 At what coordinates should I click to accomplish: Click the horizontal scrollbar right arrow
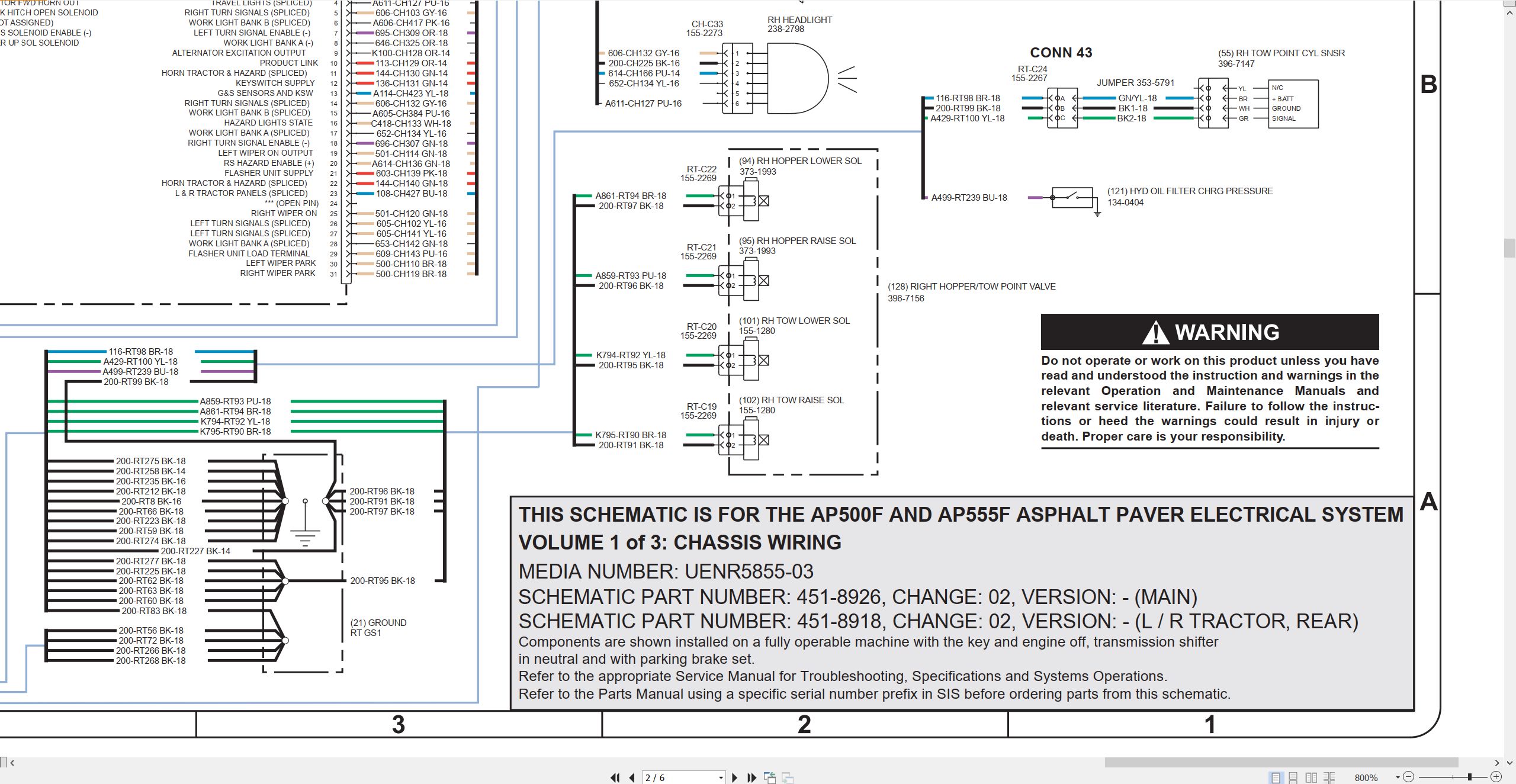point(1497,762)
